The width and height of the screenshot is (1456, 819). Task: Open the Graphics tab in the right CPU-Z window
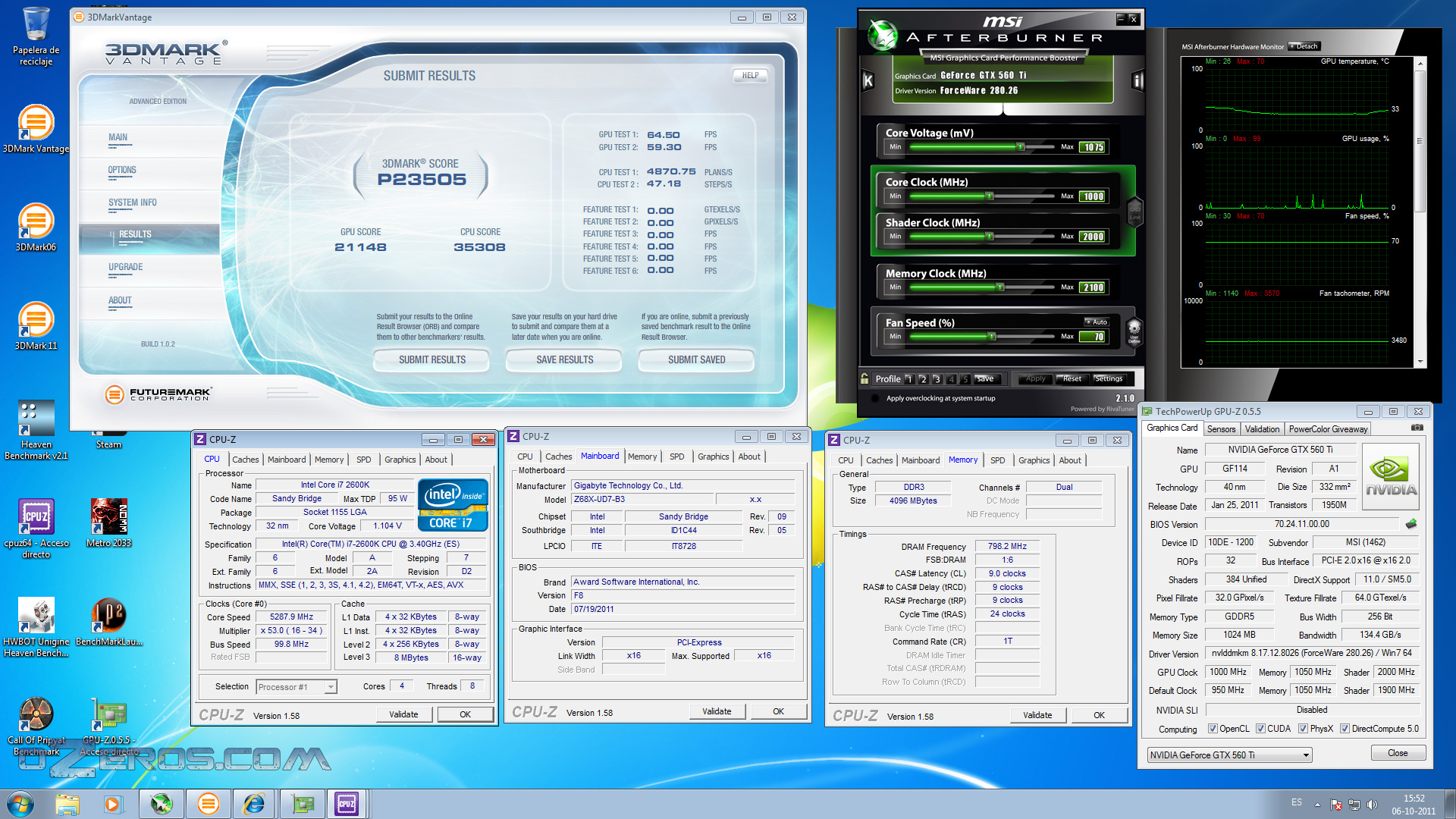(x=1034, y=460)
